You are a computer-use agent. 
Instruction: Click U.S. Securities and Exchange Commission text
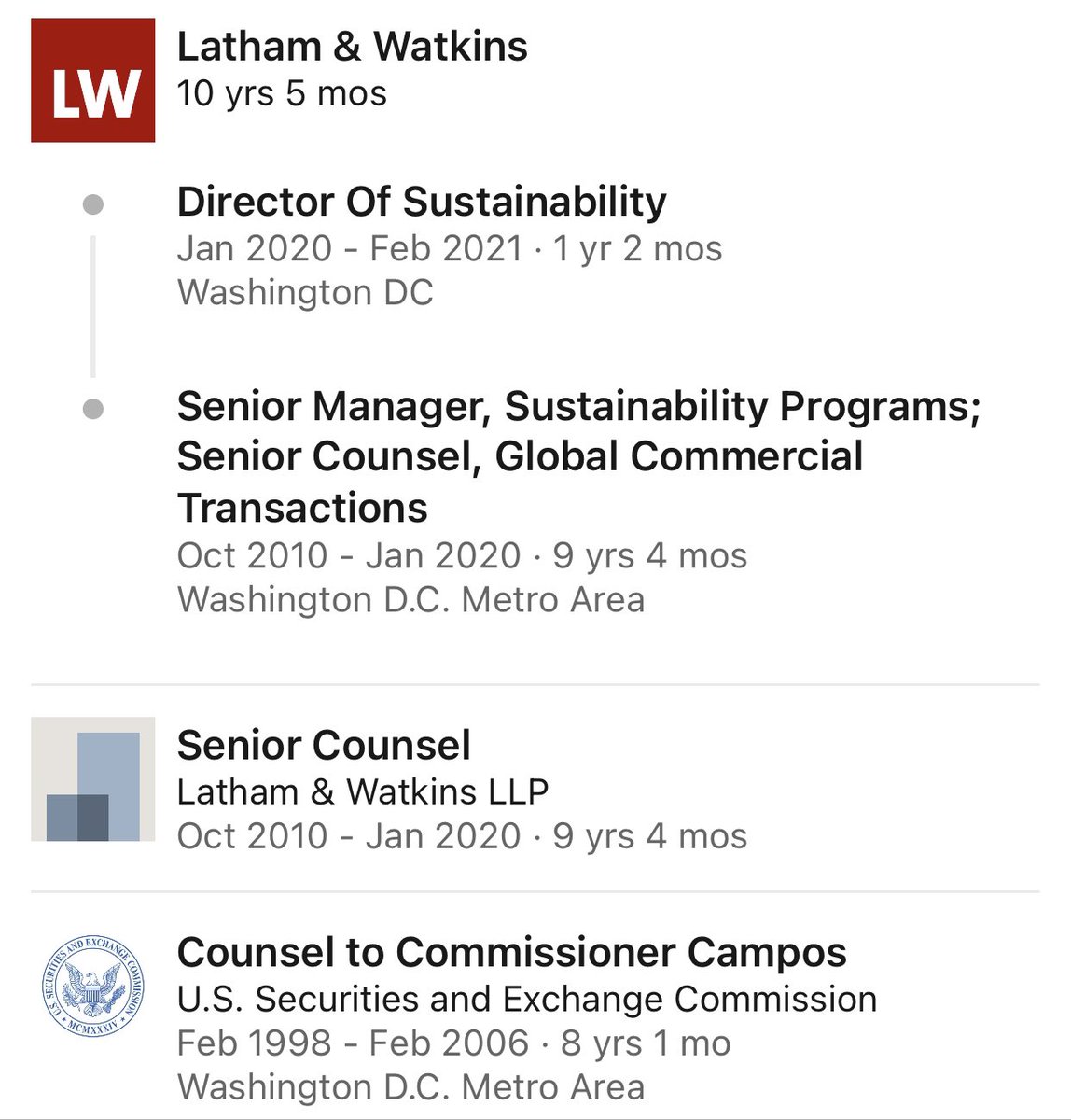(x=527, y=999)
